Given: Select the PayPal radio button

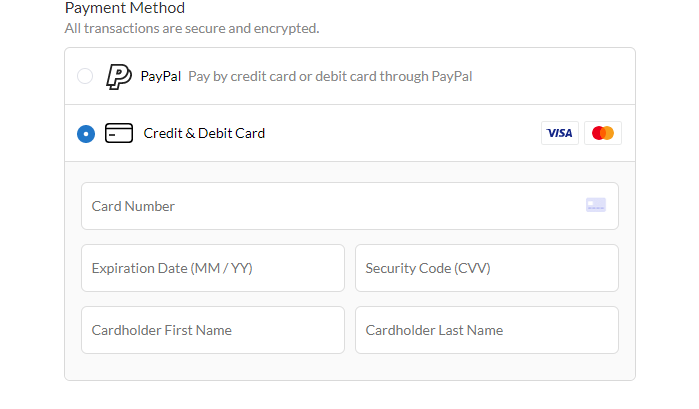Looking at the screenshot, I should point(85,76).
